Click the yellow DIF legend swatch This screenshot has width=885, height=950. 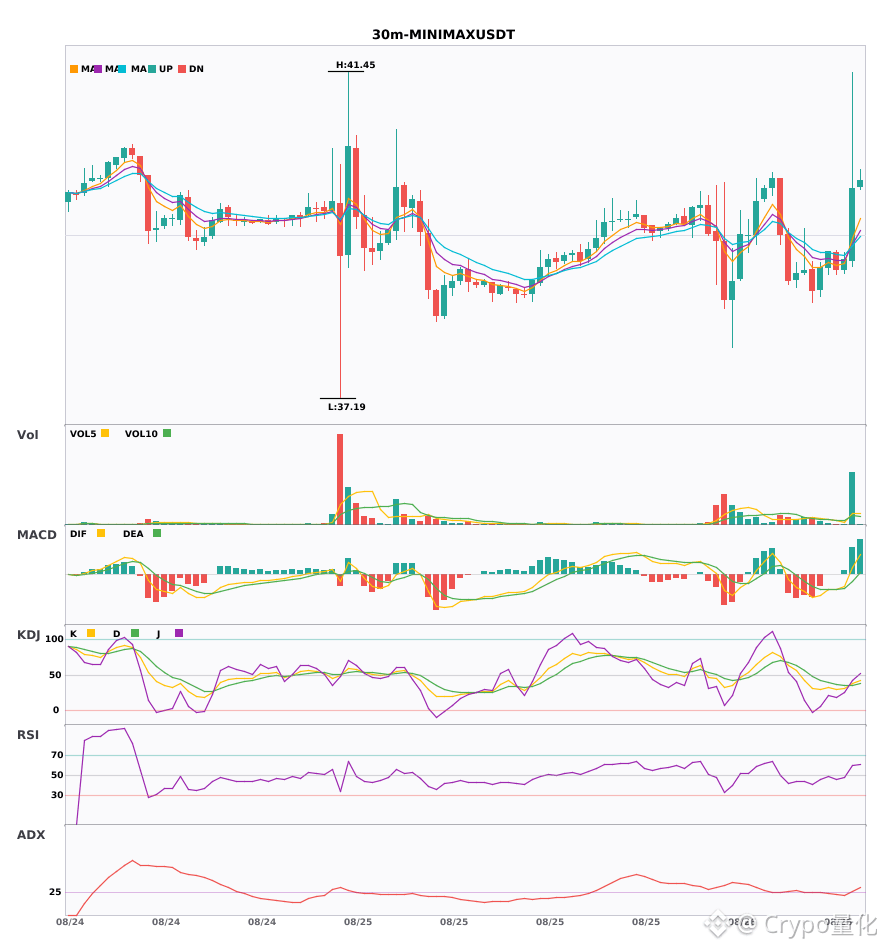101,533
